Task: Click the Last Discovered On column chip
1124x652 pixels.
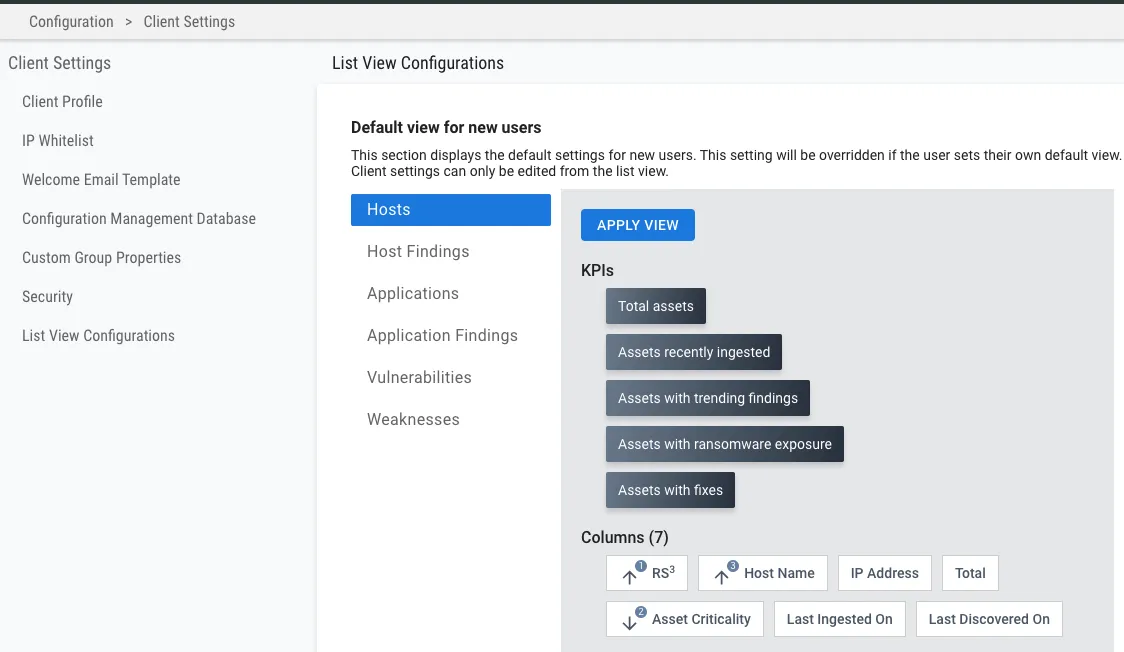Action: pyautogui.click(x=989, y=619)
